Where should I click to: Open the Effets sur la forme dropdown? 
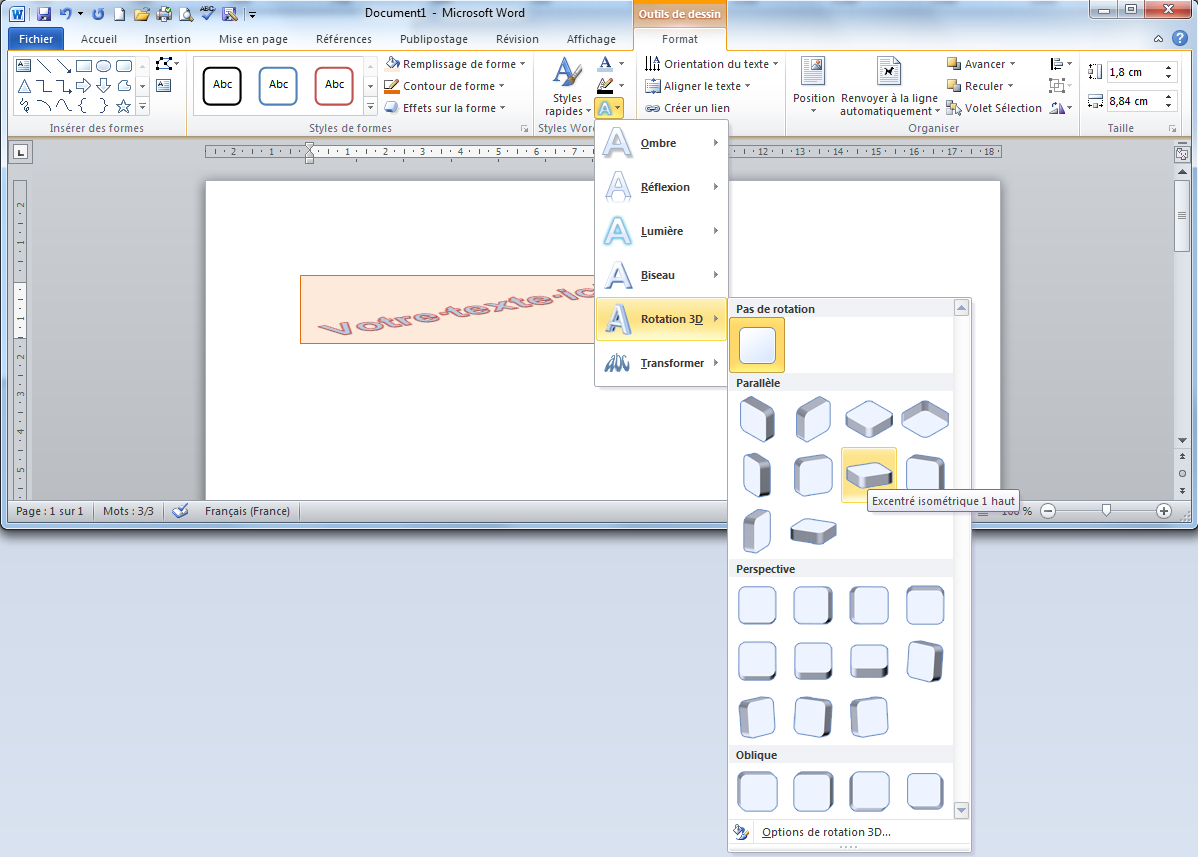[445, 108]
